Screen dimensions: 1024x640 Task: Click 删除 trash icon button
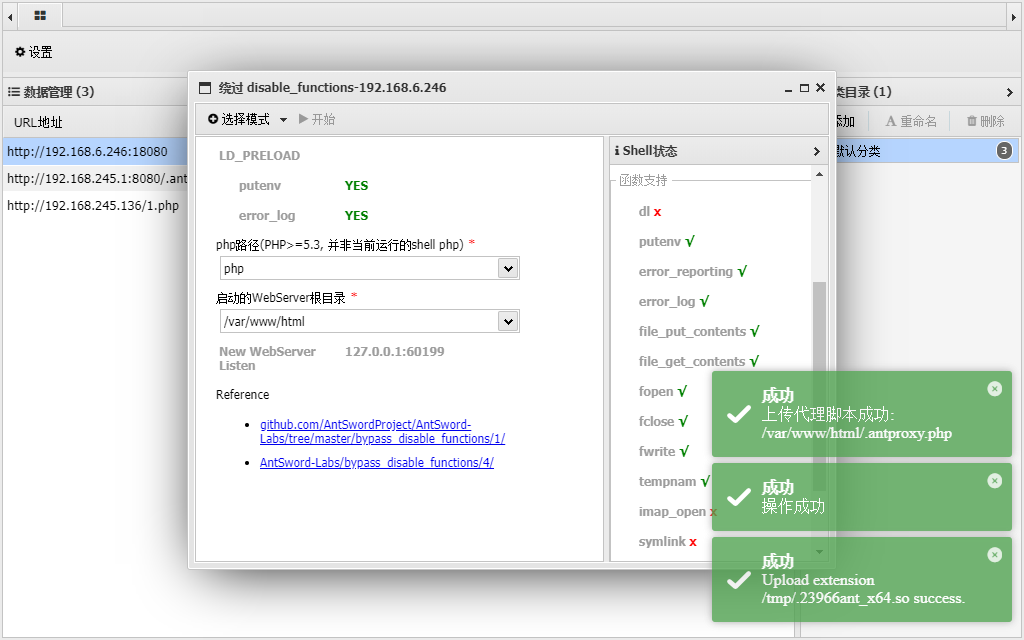(985, 121)
